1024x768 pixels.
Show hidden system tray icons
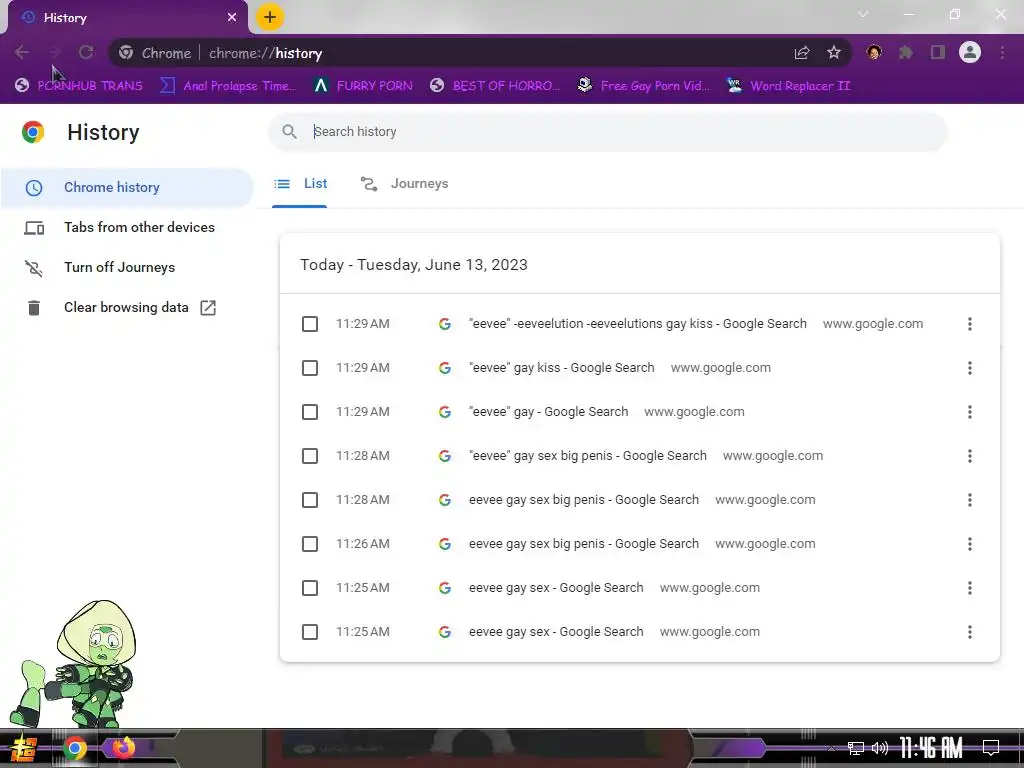[x=831, y=748]
